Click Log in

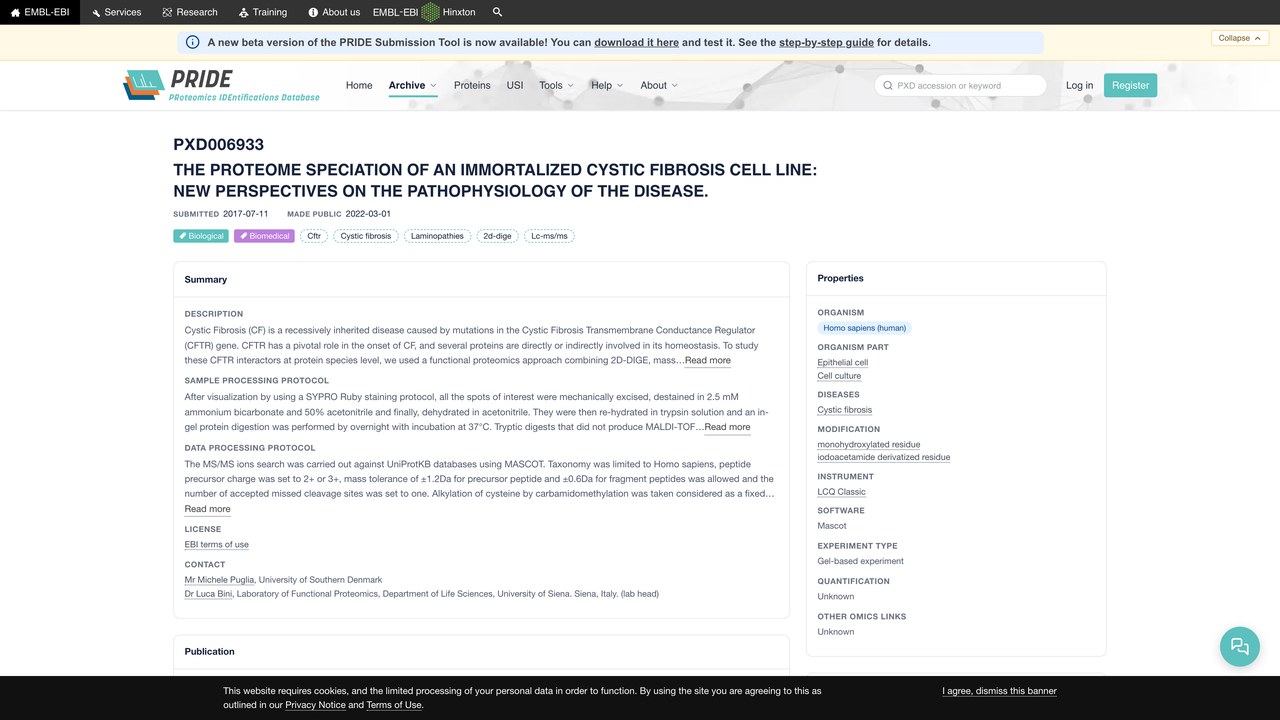point(1079,85)
